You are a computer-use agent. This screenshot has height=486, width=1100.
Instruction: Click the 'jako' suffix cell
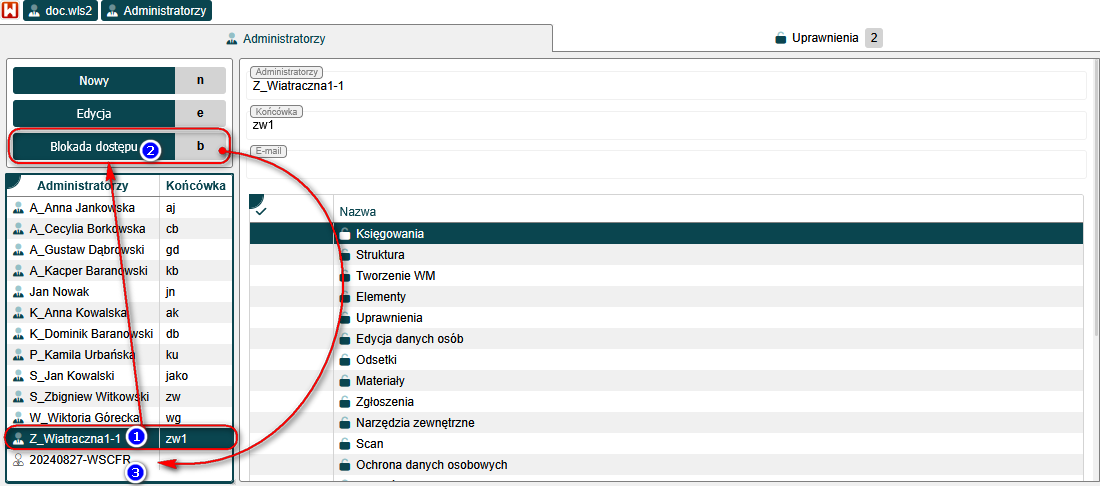196,376
